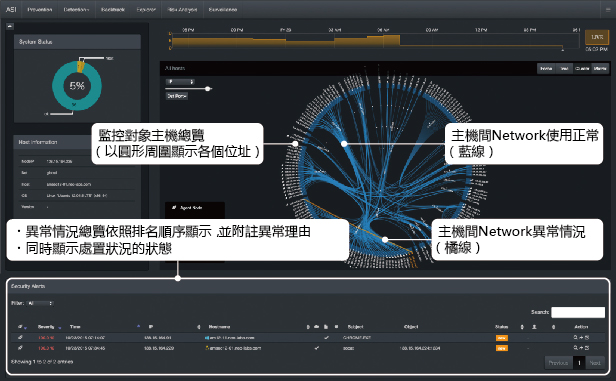Screen dimensions: 616x381
Task: Open the Risk Analysis menu item
Action: coord(182,9)
